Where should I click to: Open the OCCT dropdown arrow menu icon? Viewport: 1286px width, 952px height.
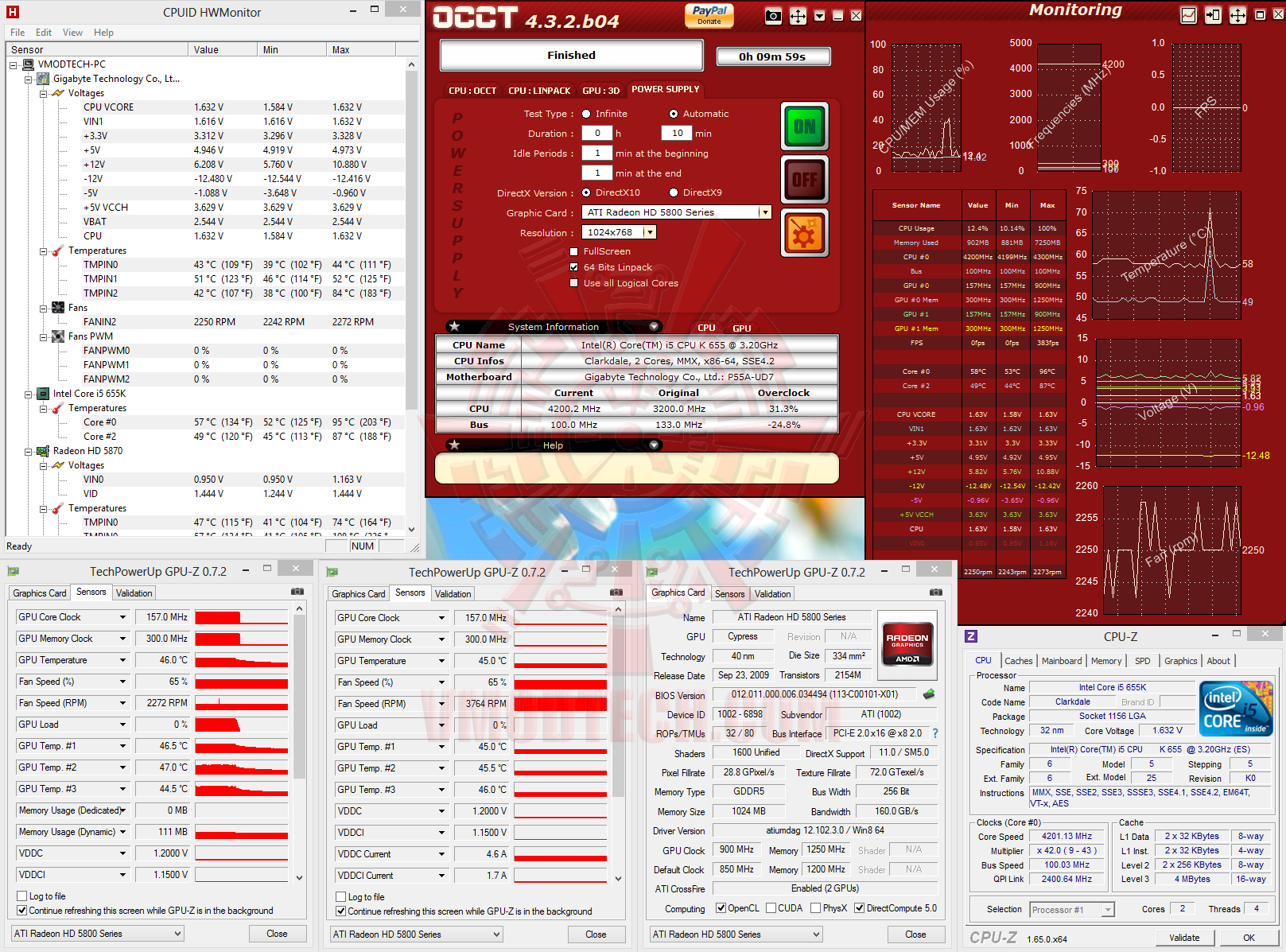[820, 16]
